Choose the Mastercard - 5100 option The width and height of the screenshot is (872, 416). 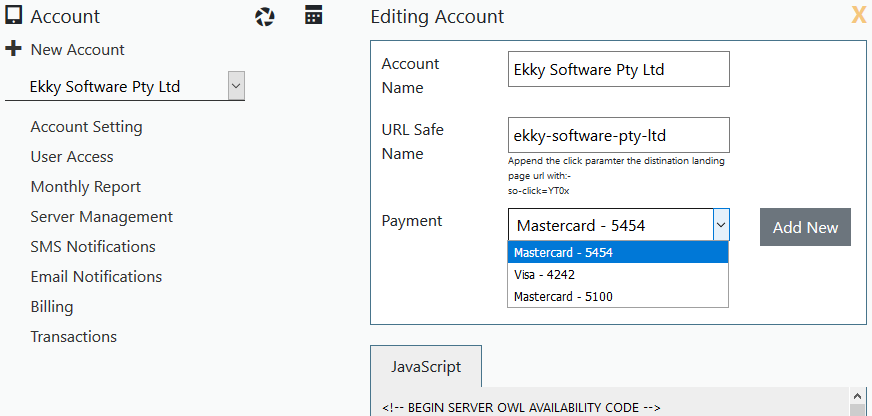[x=618, y=296]
